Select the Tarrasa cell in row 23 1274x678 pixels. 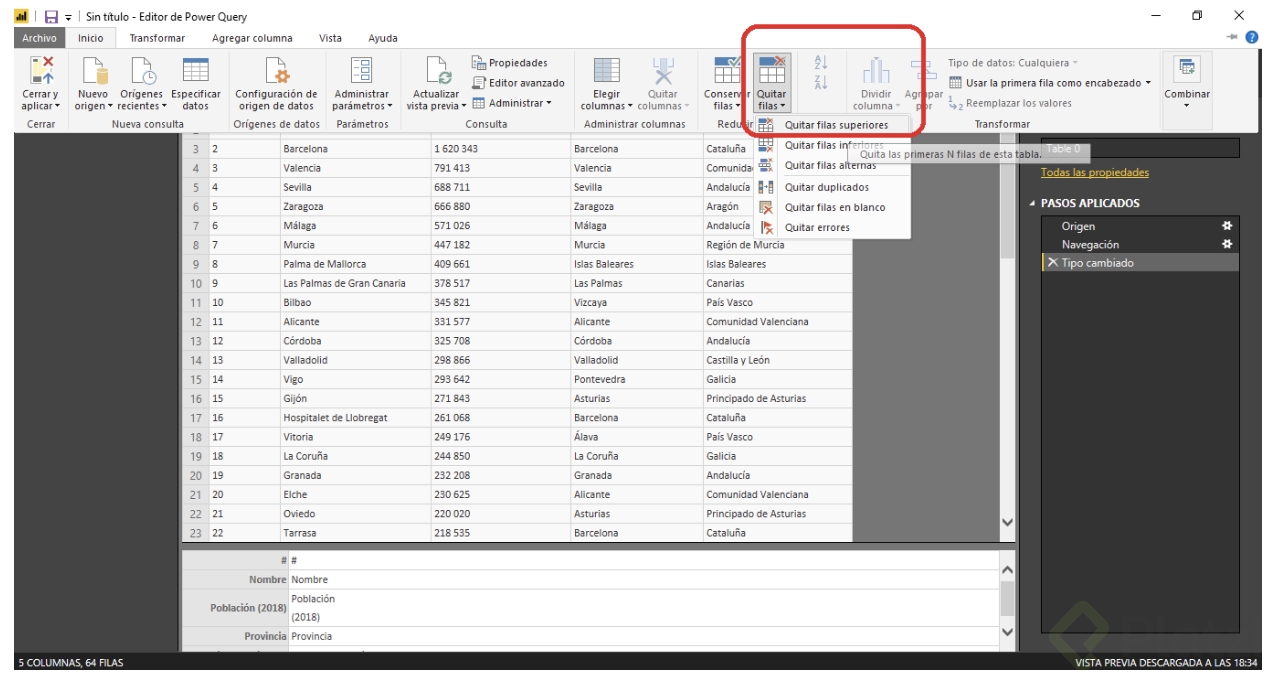355,533
